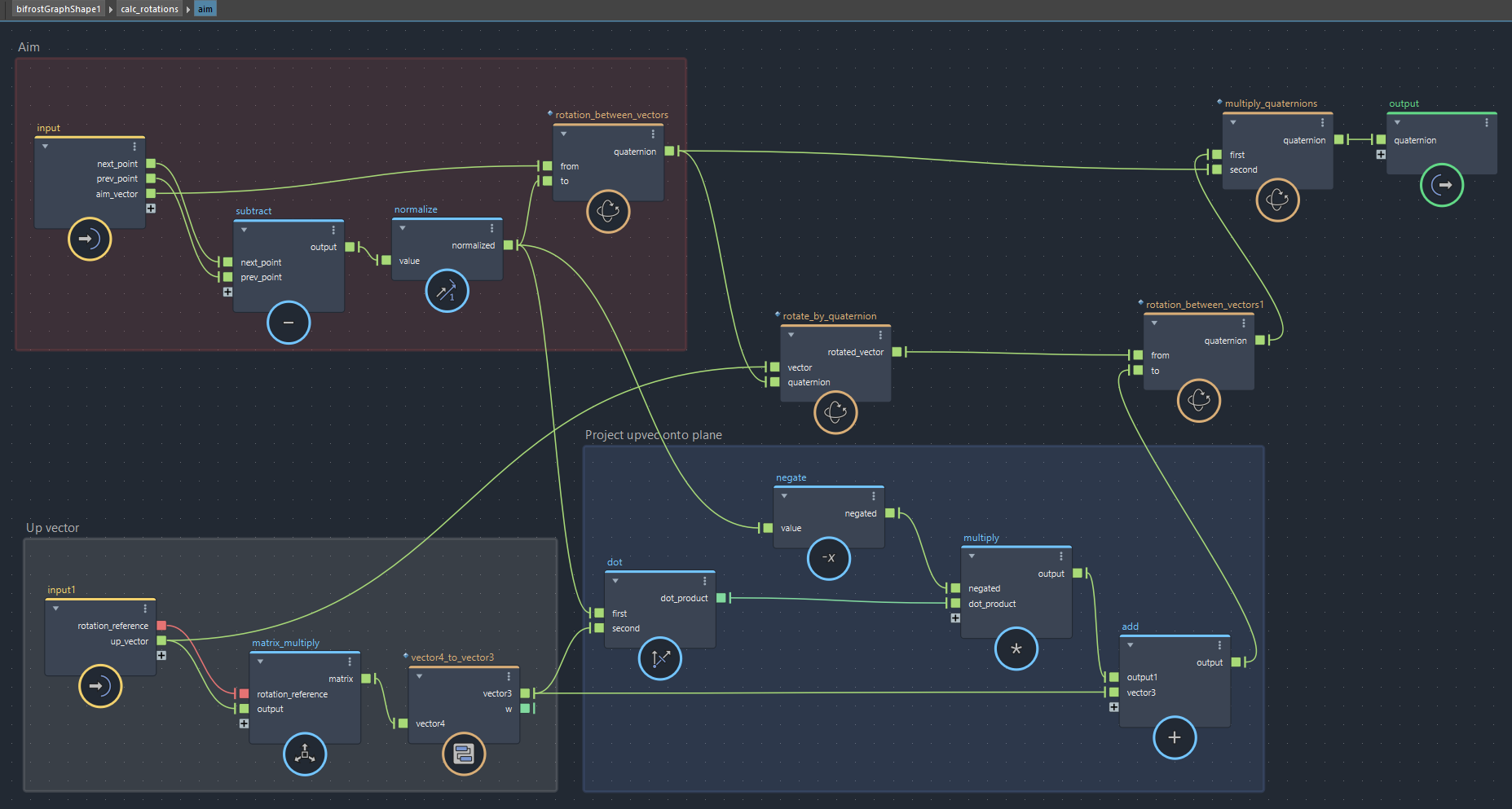This screenshot has width=1512, height=809.
Task: Open the add node three-dot options menu
Action: coord(1219,645)
